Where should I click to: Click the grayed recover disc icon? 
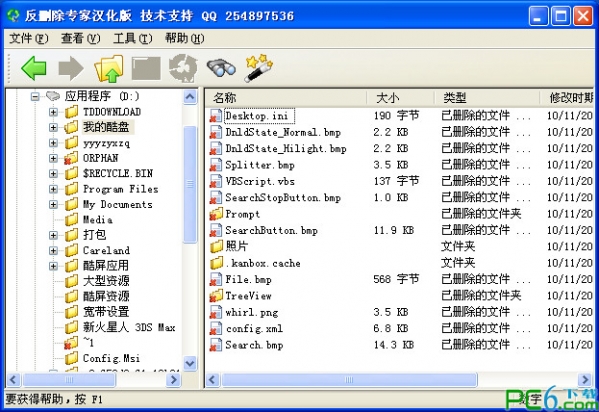click(x=183, y=68)
